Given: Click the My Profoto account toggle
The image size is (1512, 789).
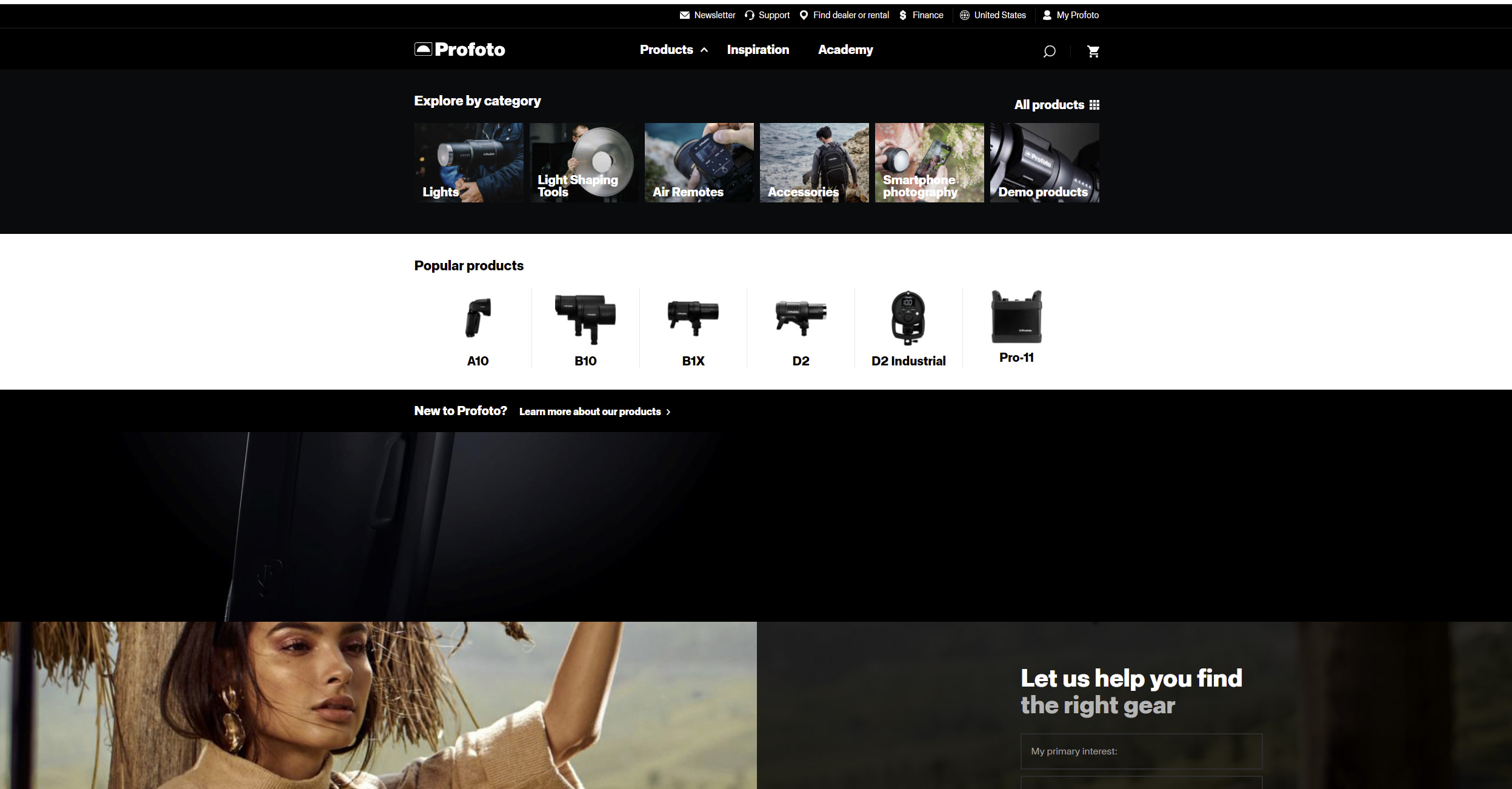Looking at the screenshot, I should click(x=1072, y=14).
